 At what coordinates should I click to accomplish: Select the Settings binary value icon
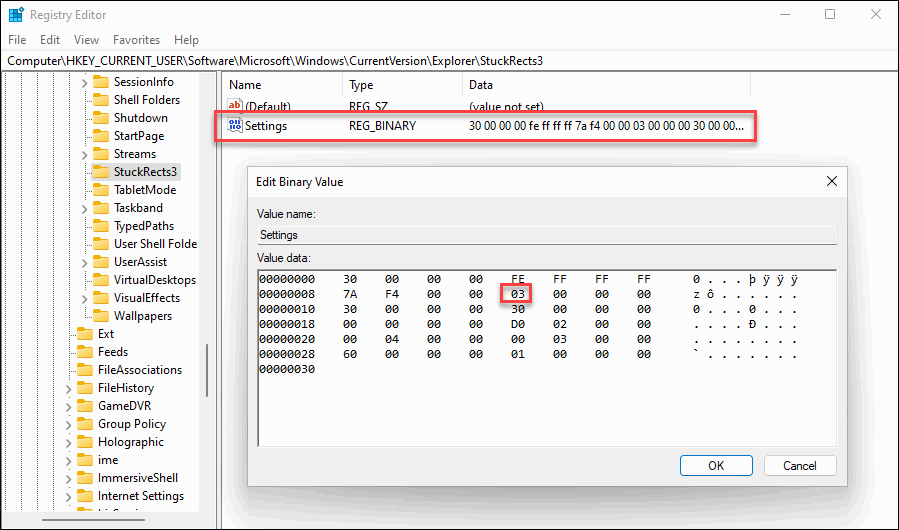[x=234, y=125]
